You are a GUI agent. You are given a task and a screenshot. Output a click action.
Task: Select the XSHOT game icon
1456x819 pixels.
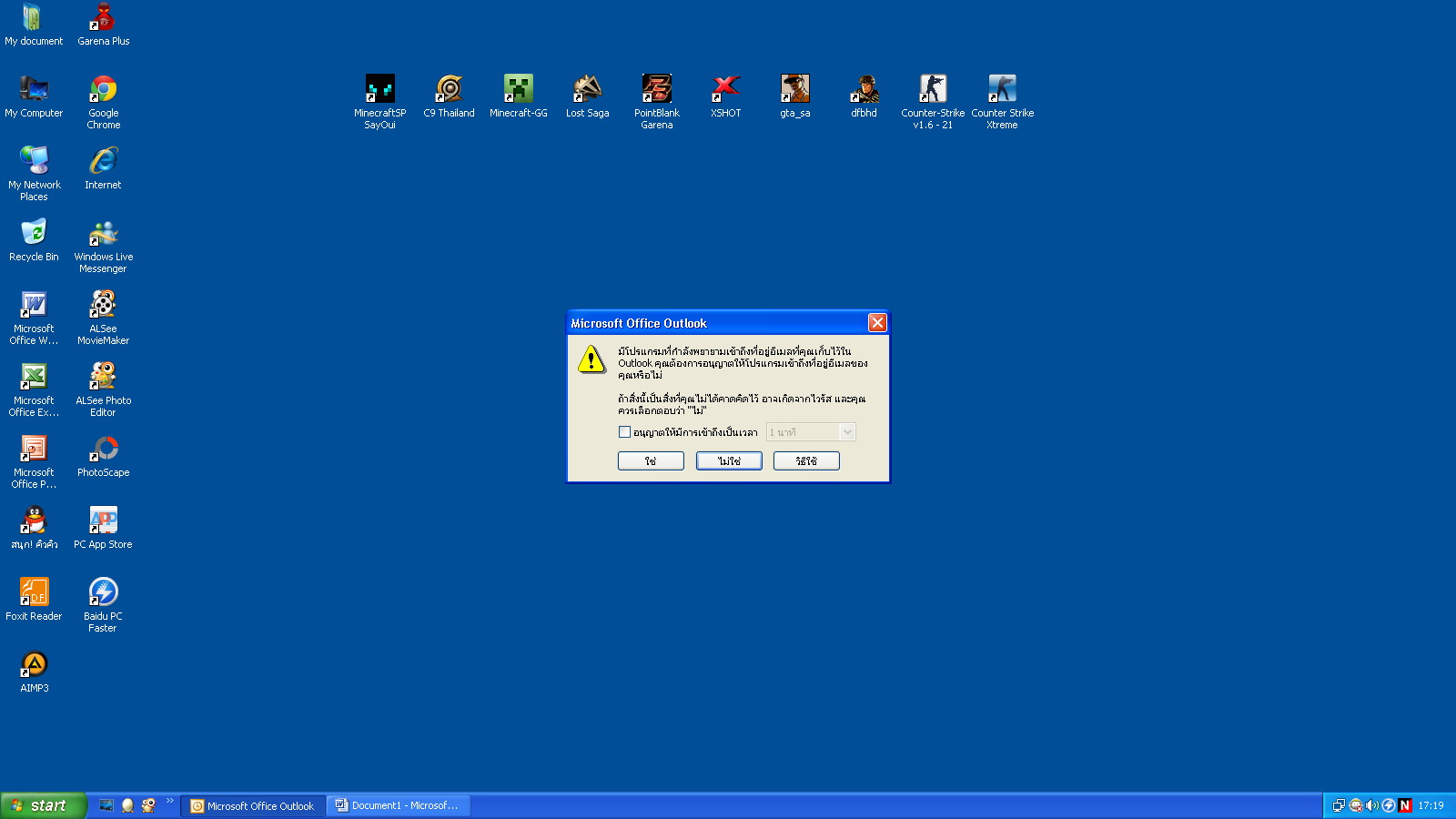(x=725, y=96)
